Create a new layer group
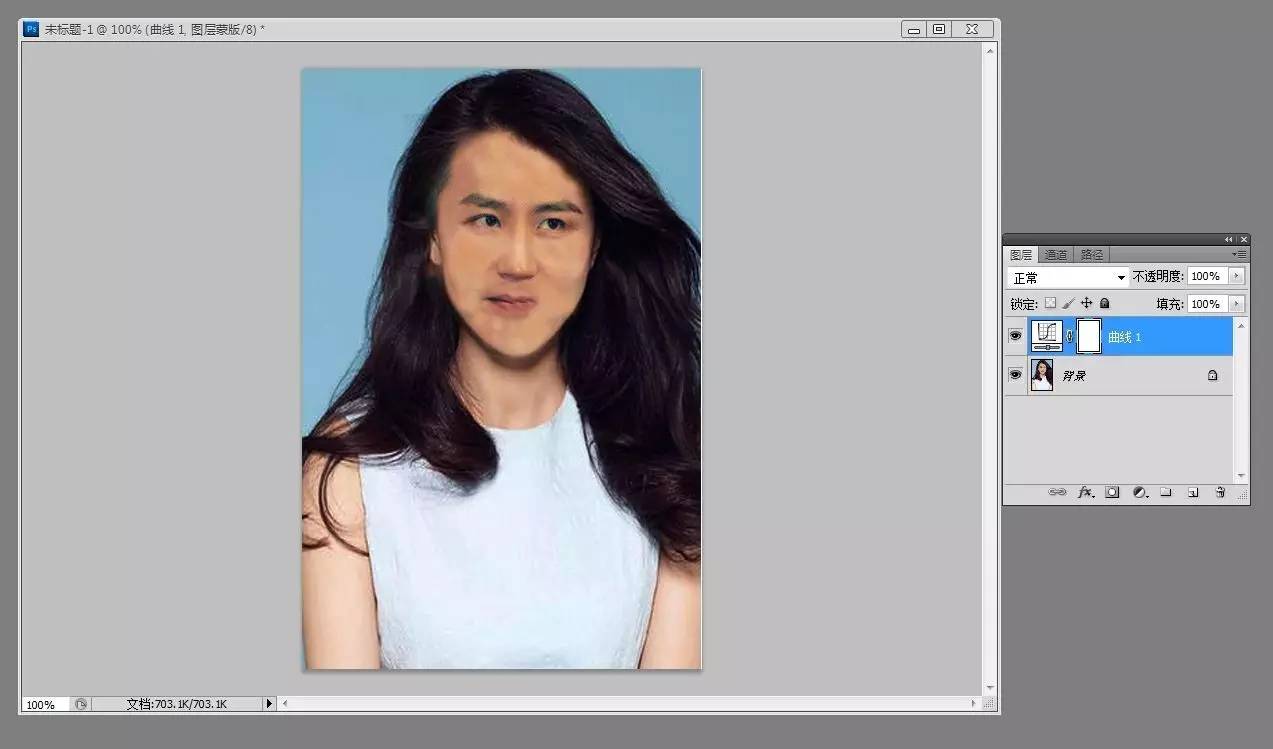 tap(1166, 493)
